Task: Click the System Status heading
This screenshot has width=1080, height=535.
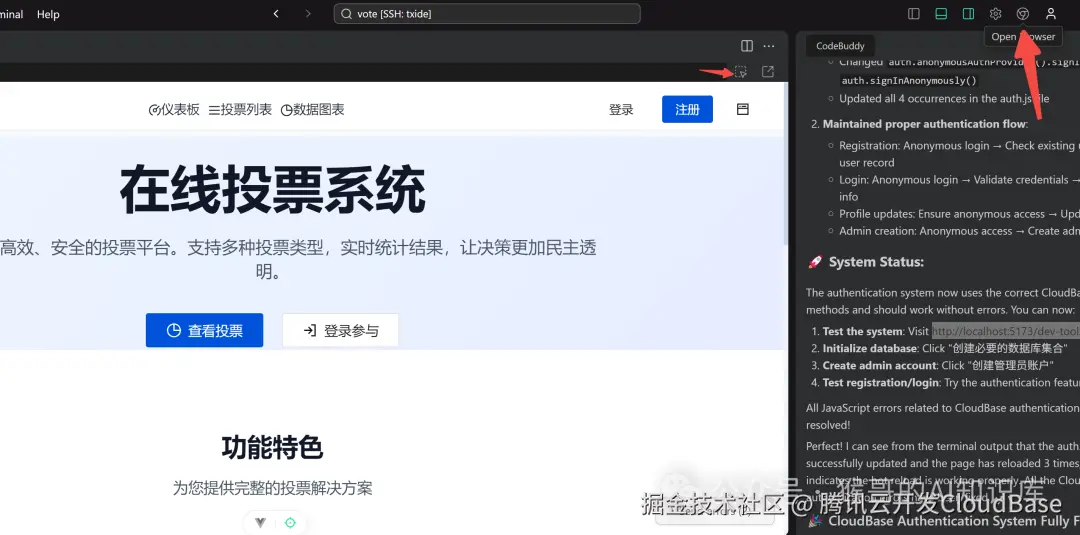Action: click(876, 262)
